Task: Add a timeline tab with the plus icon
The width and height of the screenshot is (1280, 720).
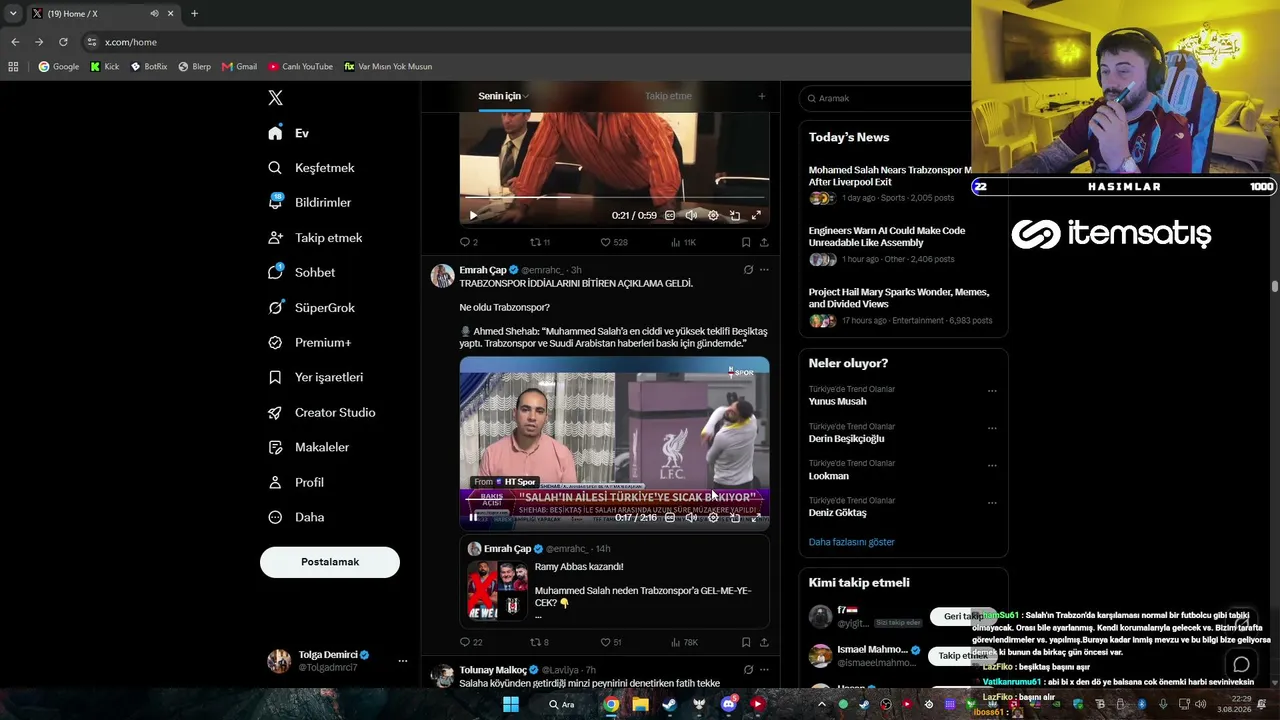Action: 761,96
